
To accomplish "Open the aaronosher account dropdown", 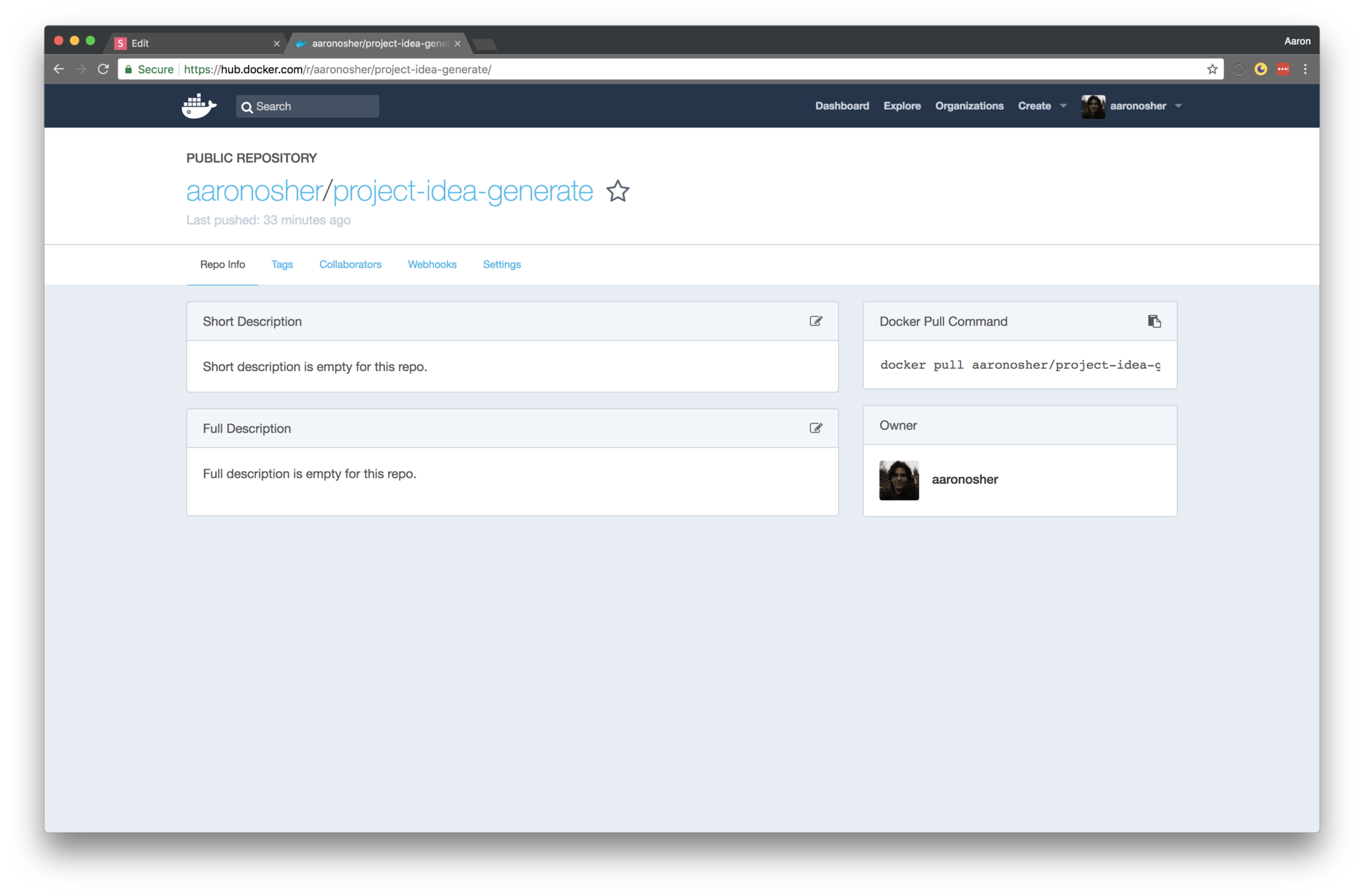I will point(1137,106).
